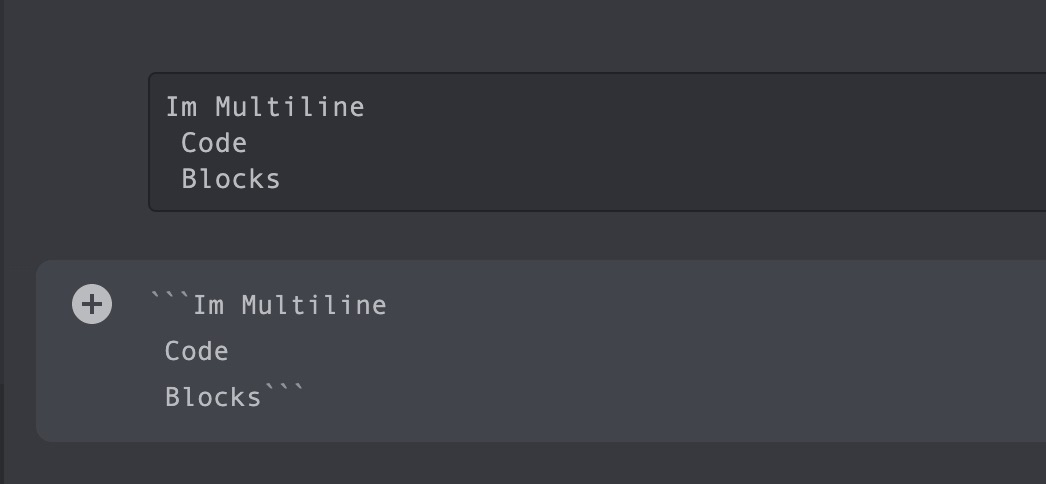
Task: Click the opening backticks in message input
Action: click(x=170, y=300)
